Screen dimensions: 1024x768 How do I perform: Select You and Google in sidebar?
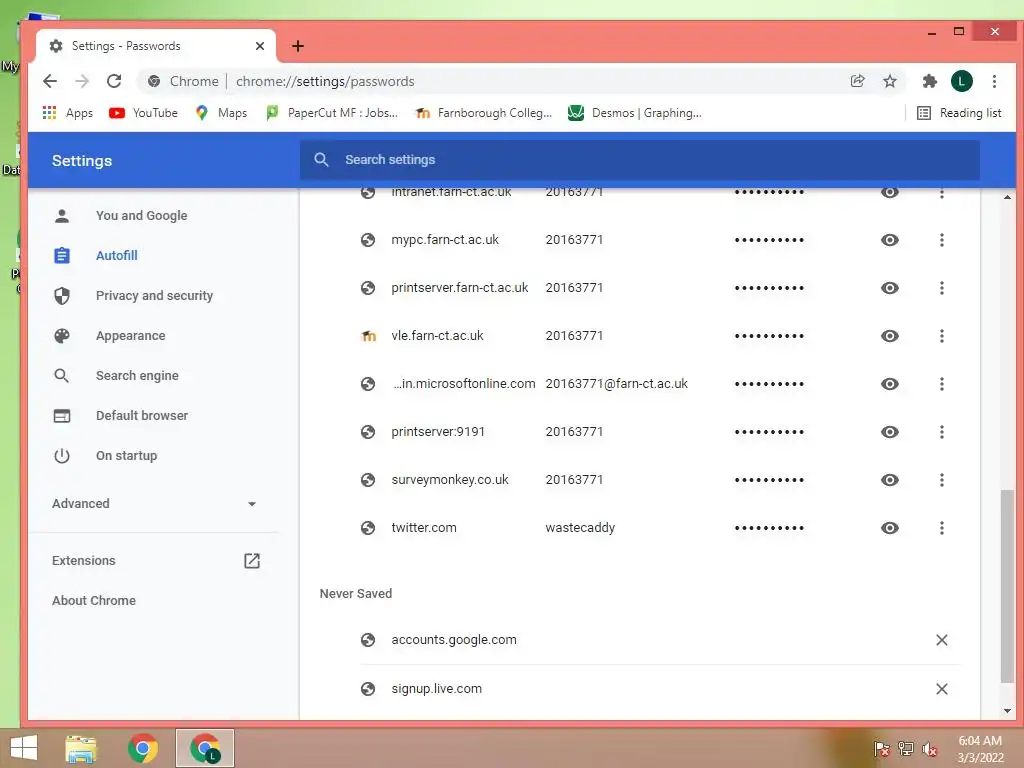tap(141, 216)
